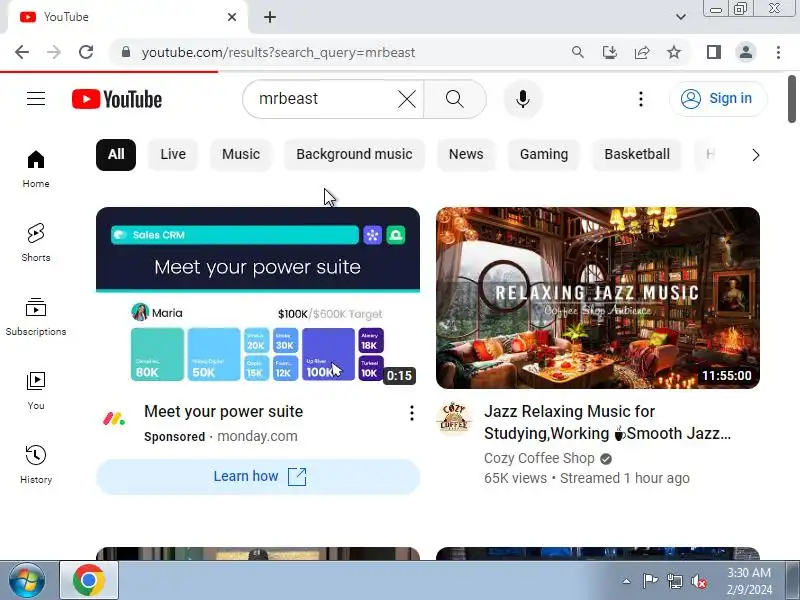The image size is (800, 600).
Task: Select the Background music chip
Action: (x=354, y=155)
